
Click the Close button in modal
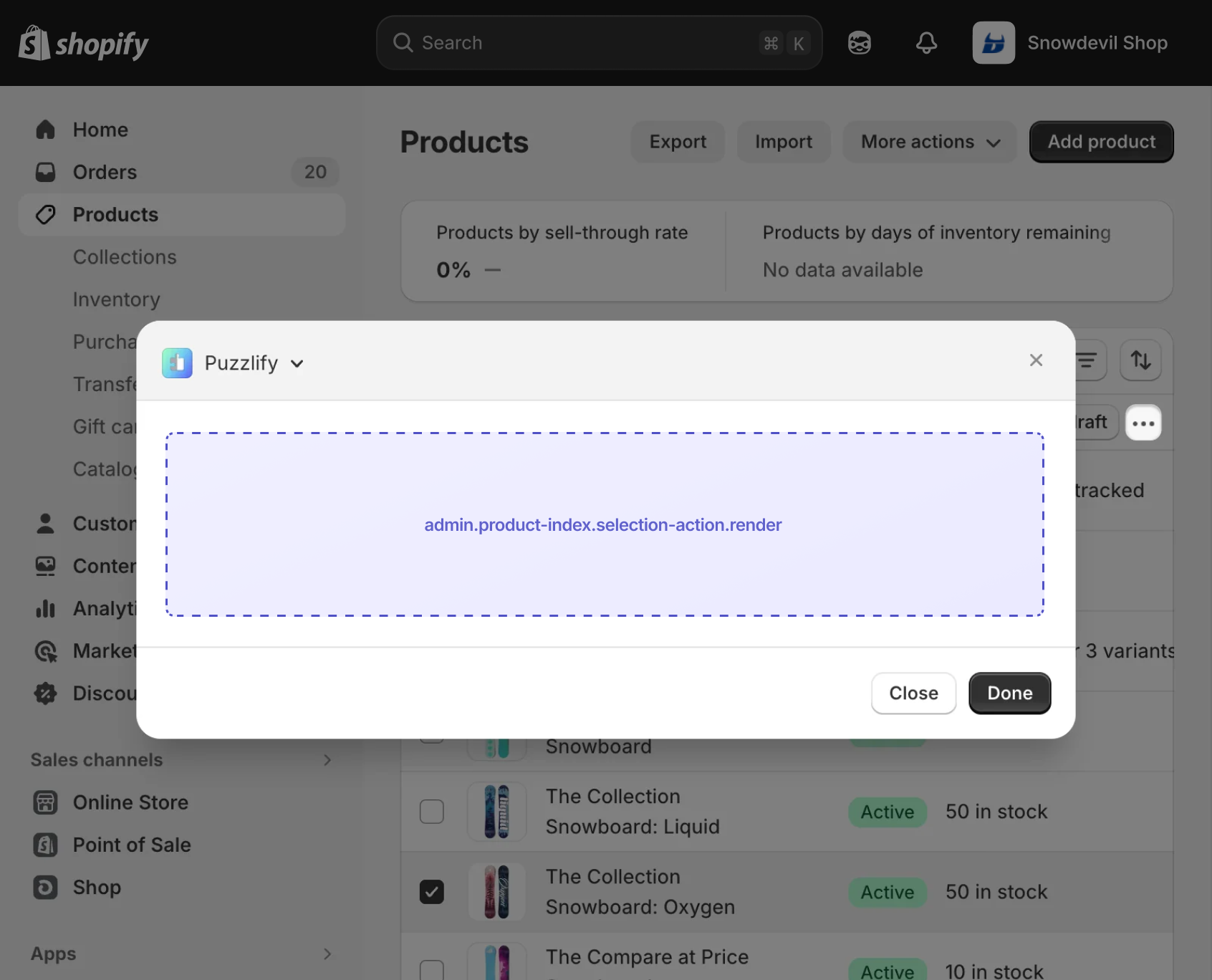(x=913, y=693)
